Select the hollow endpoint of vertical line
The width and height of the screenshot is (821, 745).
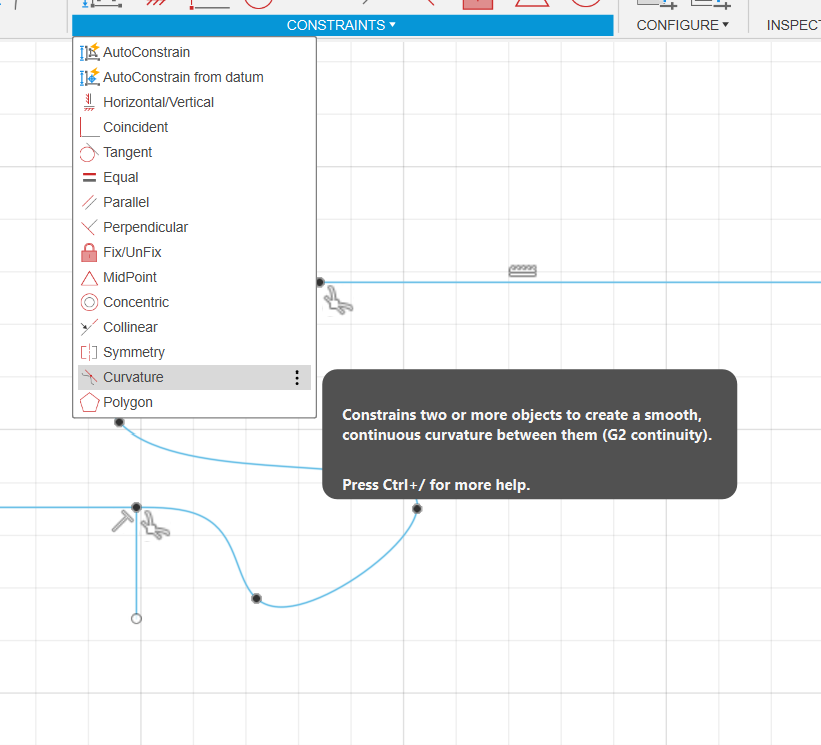(x=136, y=618)
